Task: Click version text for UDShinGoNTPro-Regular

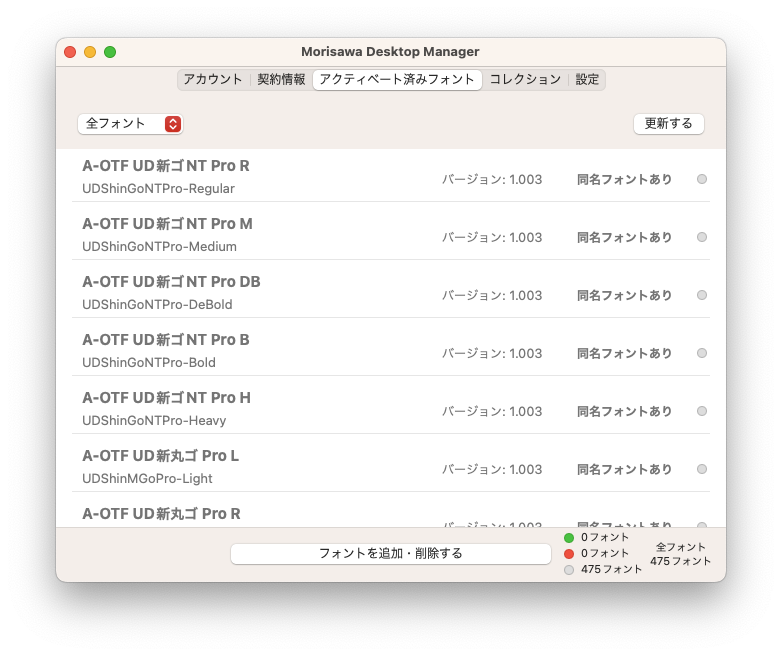Action: 492,179
